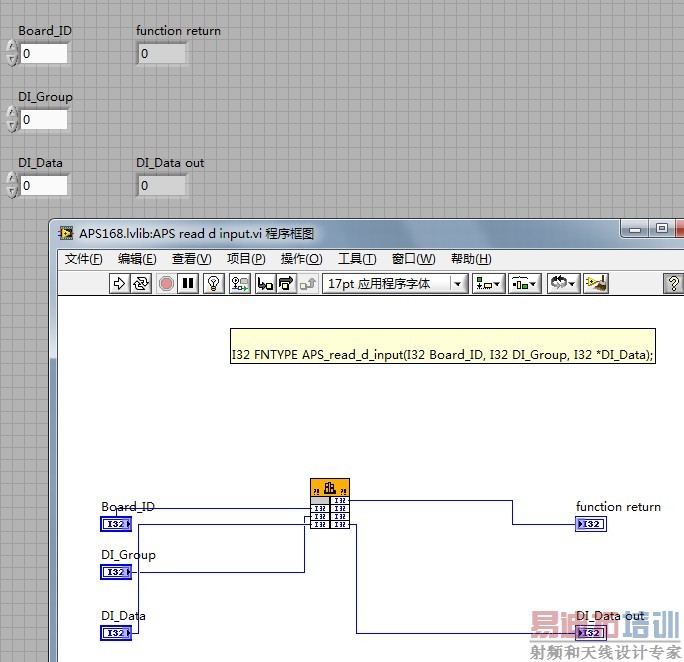Toggle the Retain Wire Values button
Screen dimensions: 684x662
point(239,283)
